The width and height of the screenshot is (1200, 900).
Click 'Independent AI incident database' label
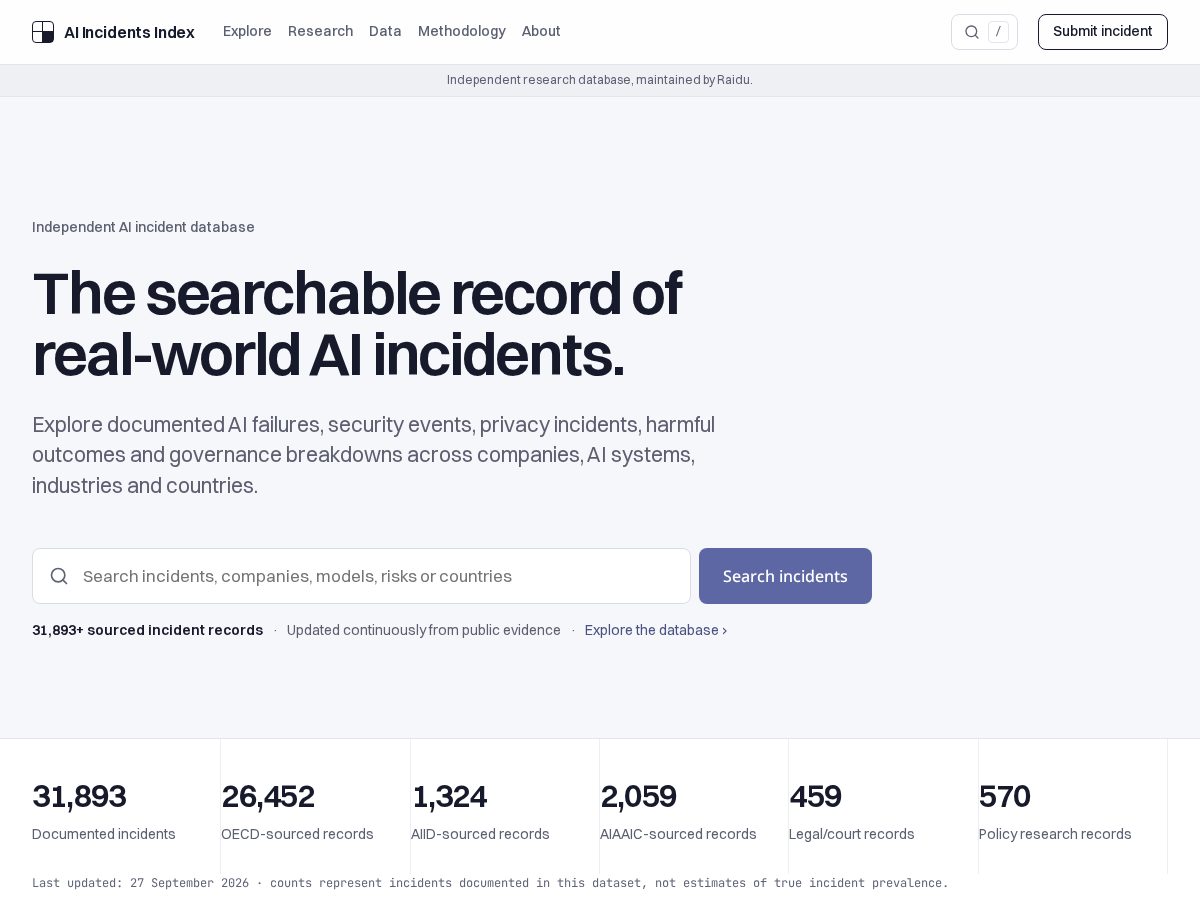143,227
